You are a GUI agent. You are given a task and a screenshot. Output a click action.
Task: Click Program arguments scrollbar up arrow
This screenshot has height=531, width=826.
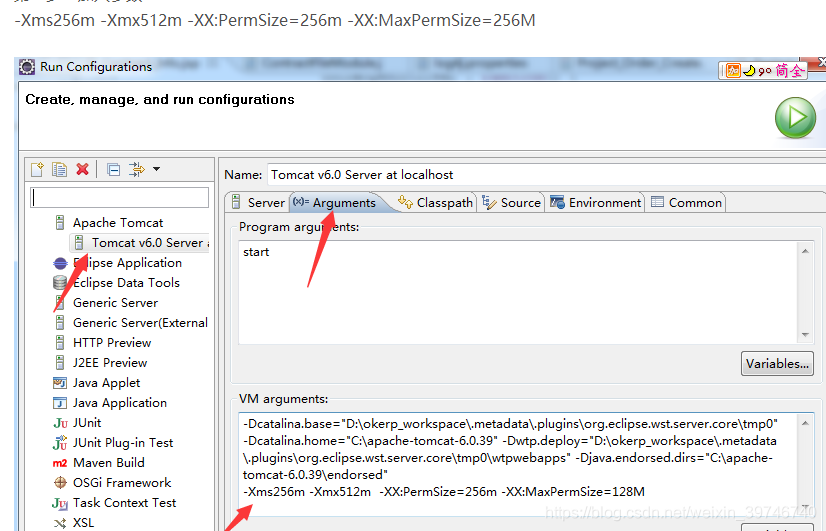pyautogui.click(x=805, y=251)
